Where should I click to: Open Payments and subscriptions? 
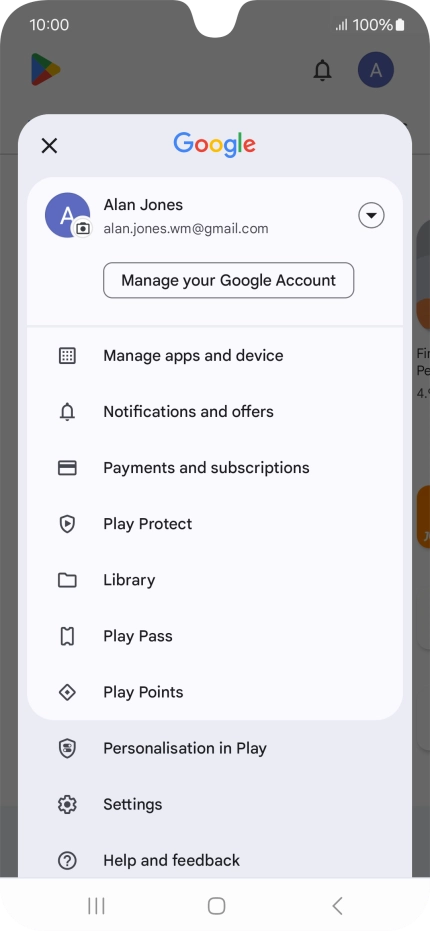(215, 468)
